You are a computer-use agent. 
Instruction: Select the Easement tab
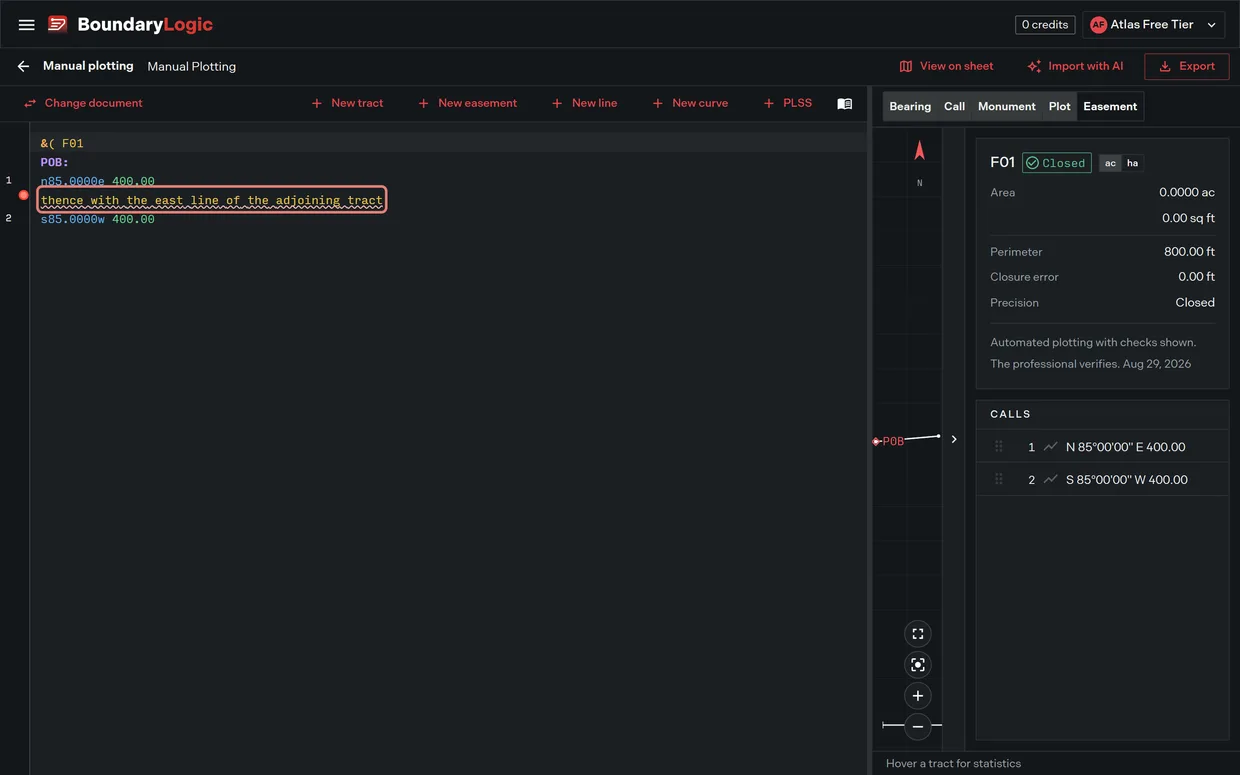click(x=1110, y=106)
